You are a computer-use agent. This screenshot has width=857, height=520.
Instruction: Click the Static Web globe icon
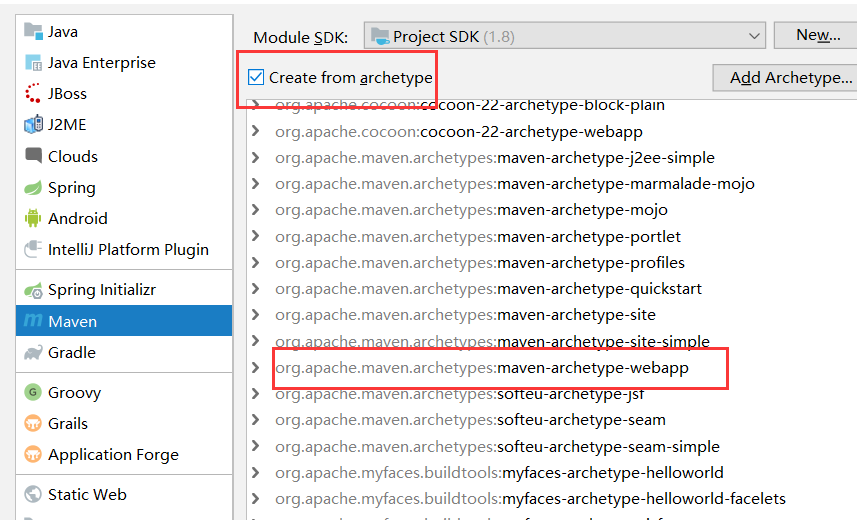33,494
